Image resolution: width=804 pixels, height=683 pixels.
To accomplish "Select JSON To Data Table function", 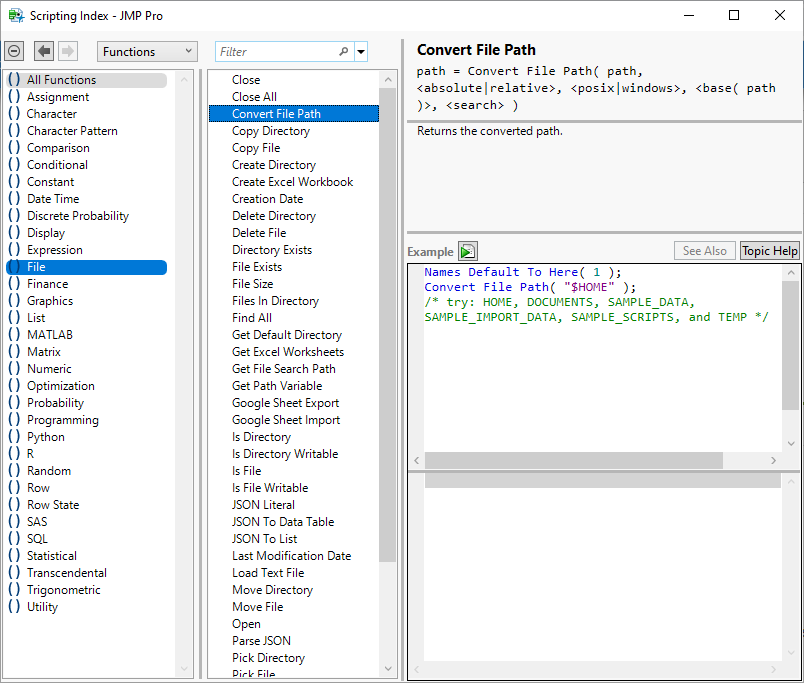I will pyautogui.click(x=283, y=522).
